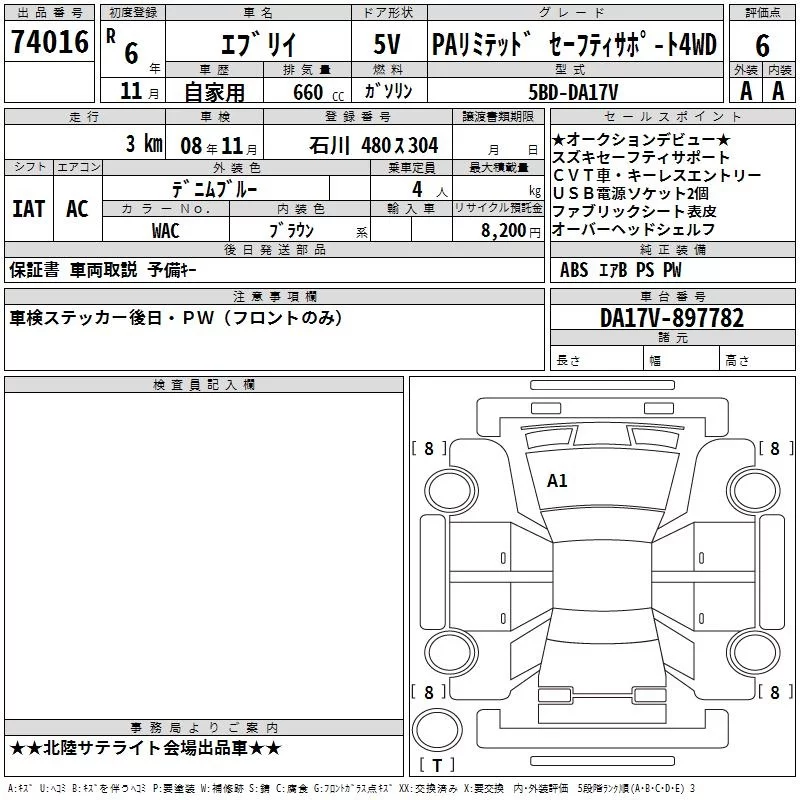Click the 検査員記入欄 header
This screenshot has height=800, width=800.
[x=204, y=385]
